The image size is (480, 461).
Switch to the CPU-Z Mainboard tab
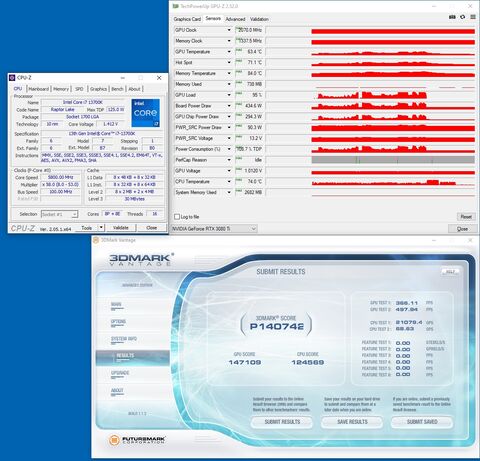pyautogui.click(x=39, y=89)
